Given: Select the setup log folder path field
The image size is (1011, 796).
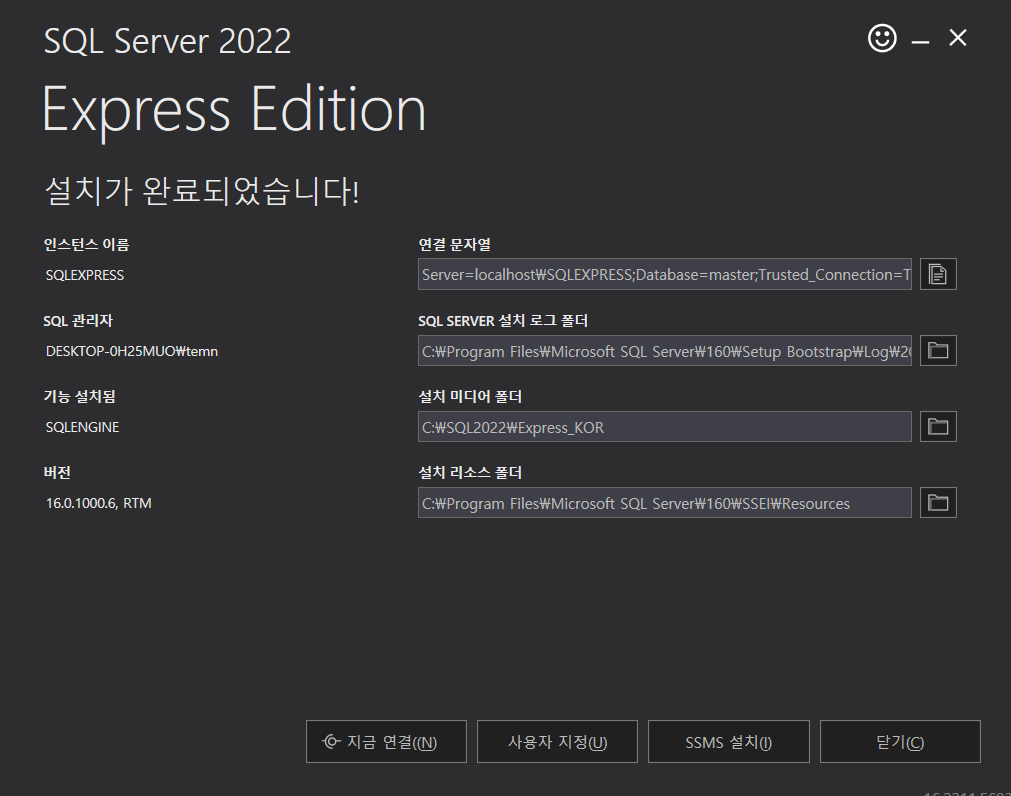Looking at the screenshot, I should click(x=665, y=351).
